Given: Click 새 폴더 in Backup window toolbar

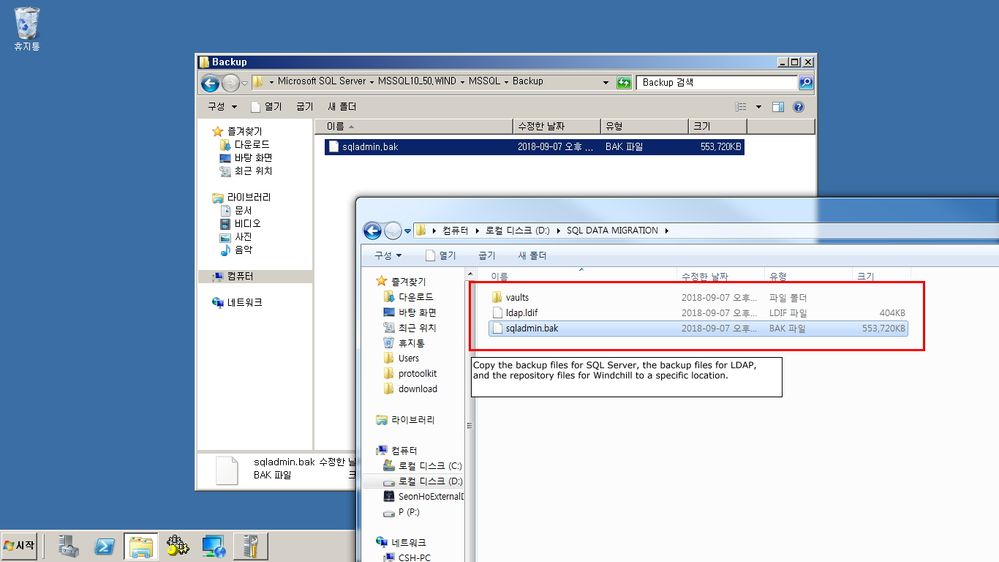Looking at the screenshot, I should (x=341, y=106).
